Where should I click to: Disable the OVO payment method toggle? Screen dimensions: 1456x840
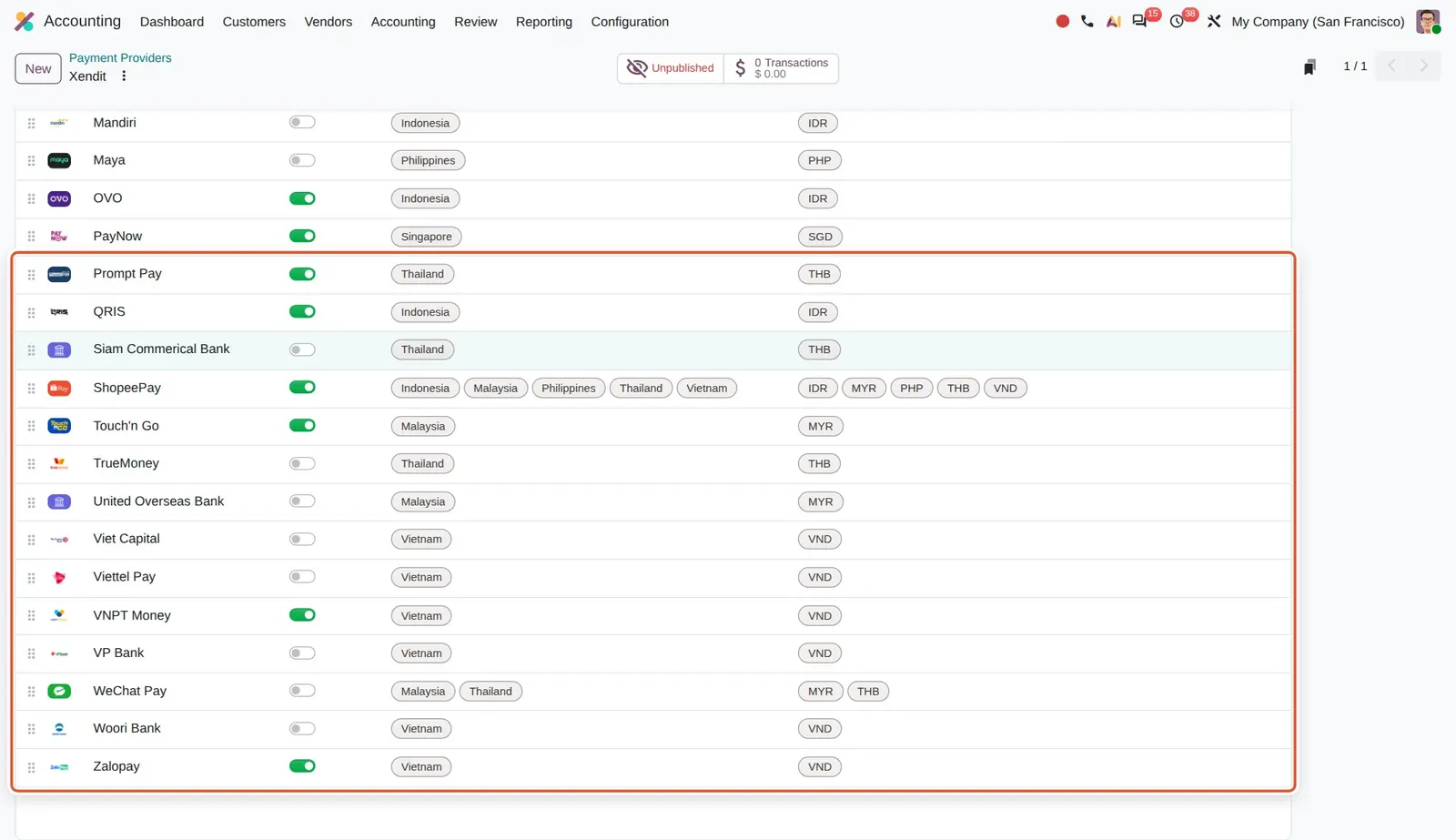point(302,198)
